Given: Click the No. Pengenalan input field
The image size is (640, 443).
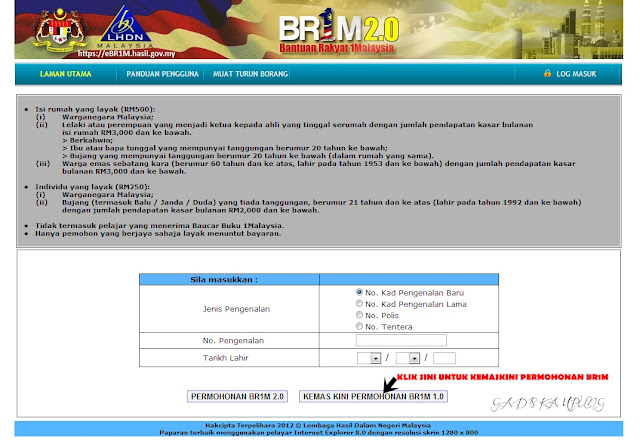Looking at the screenshot, I should [401, 340].
